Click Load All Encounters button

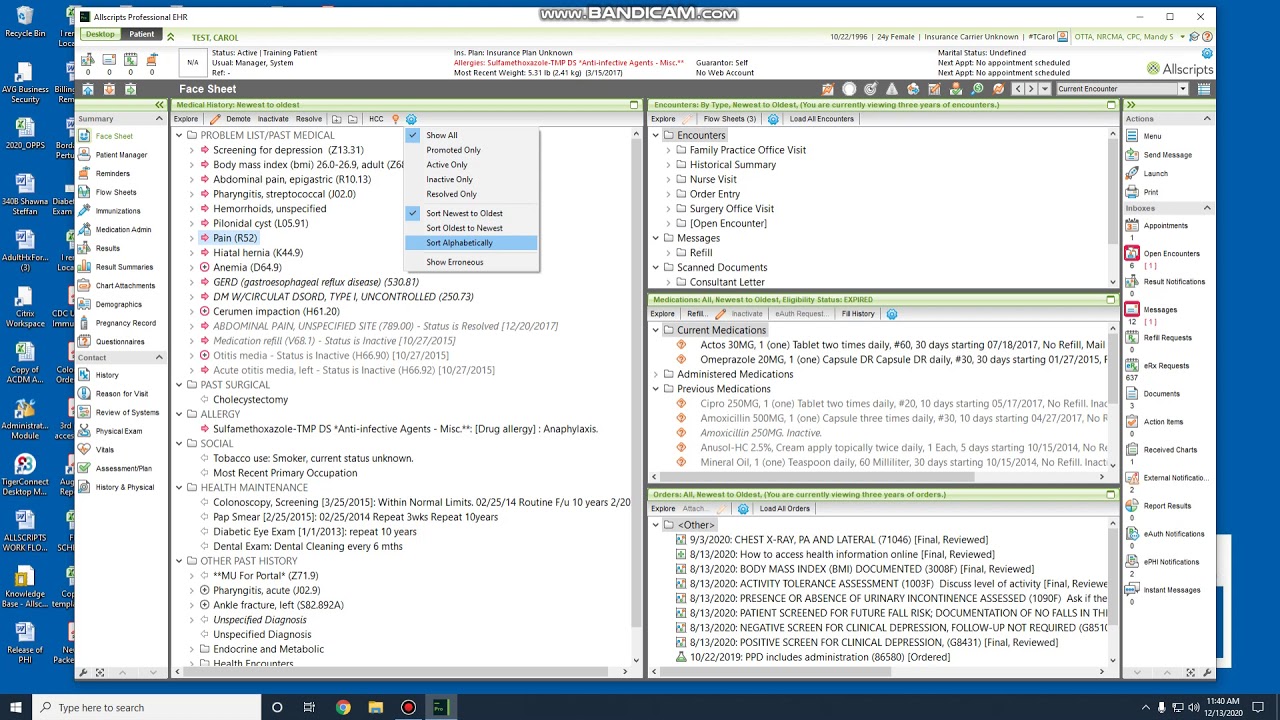coord(821,119)
